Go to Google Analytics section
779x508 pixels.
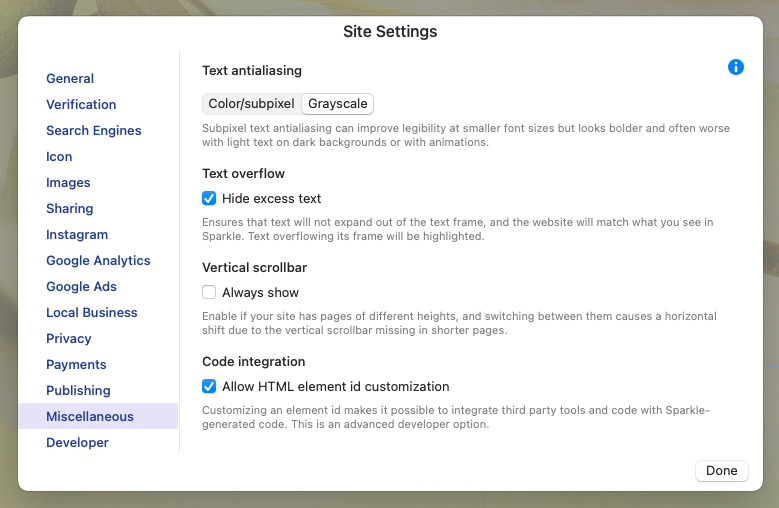pos(98,261)
